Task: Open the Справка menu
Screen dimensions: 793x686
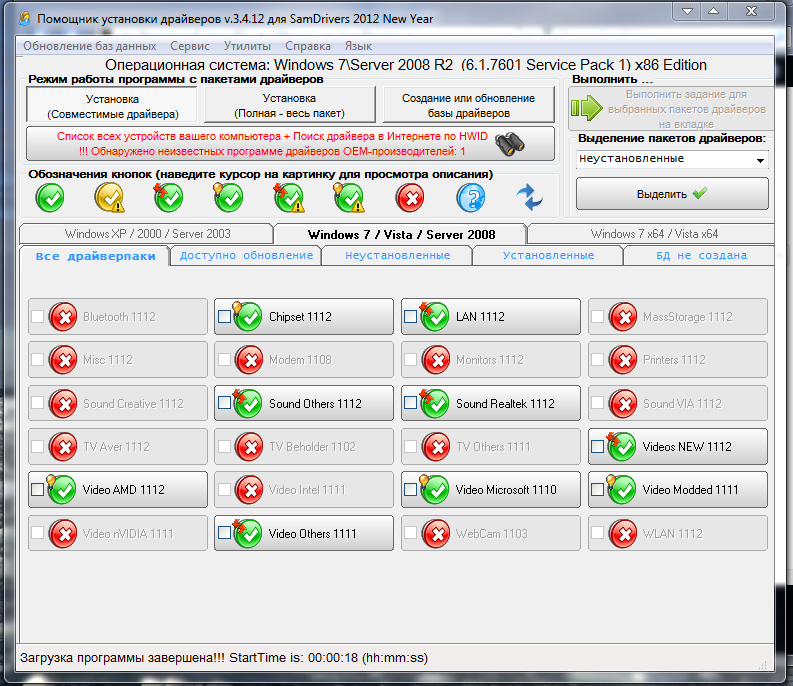Action: [307, 46]
